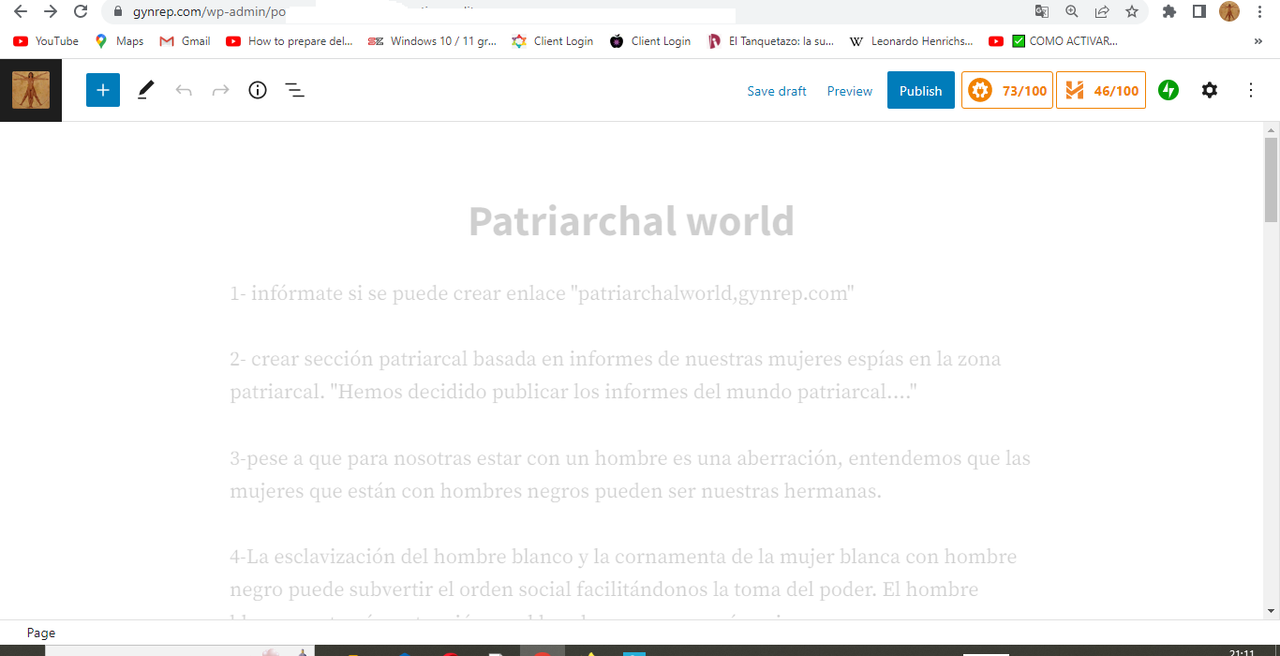The image size is (1280, 656).
Task: Click the padlock site info icon
Action: [118, 12]
